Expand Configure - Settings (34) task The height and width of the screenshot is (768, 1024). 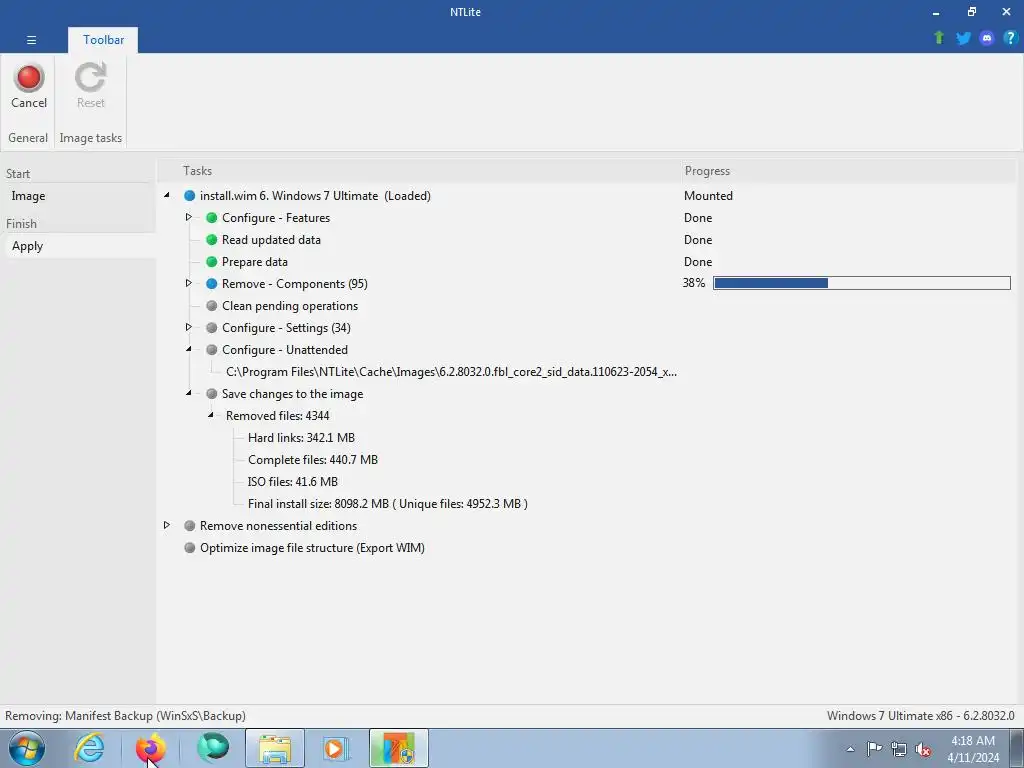(x=189, y=327)
